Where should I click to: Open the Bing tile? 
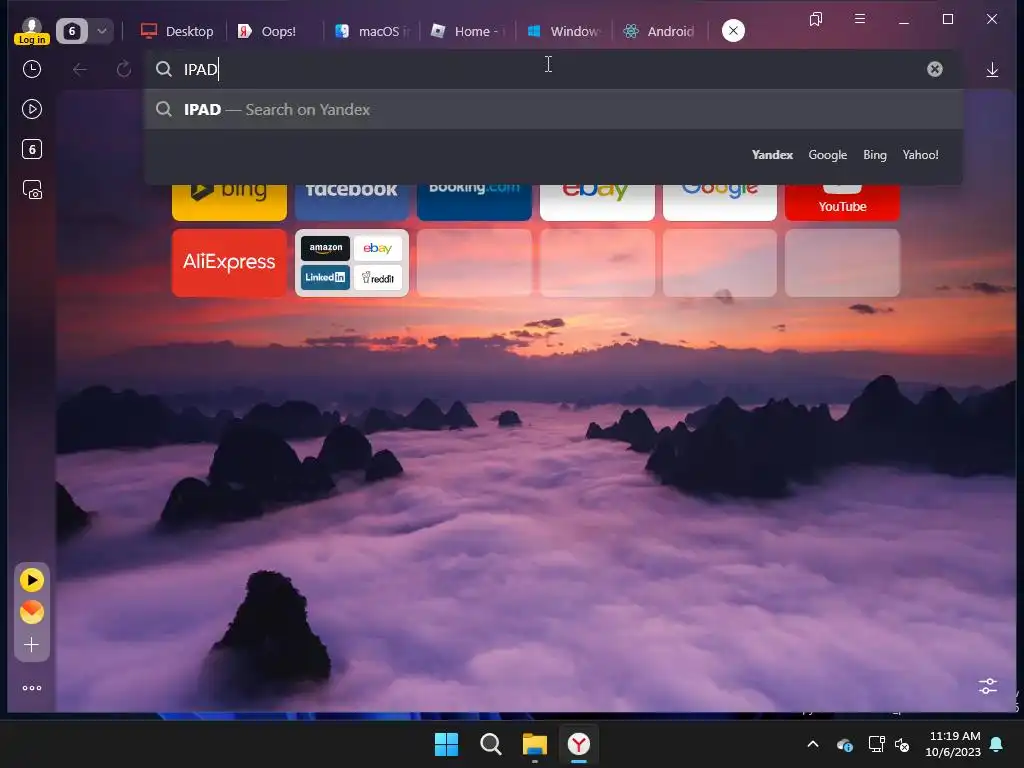point(229,202)
